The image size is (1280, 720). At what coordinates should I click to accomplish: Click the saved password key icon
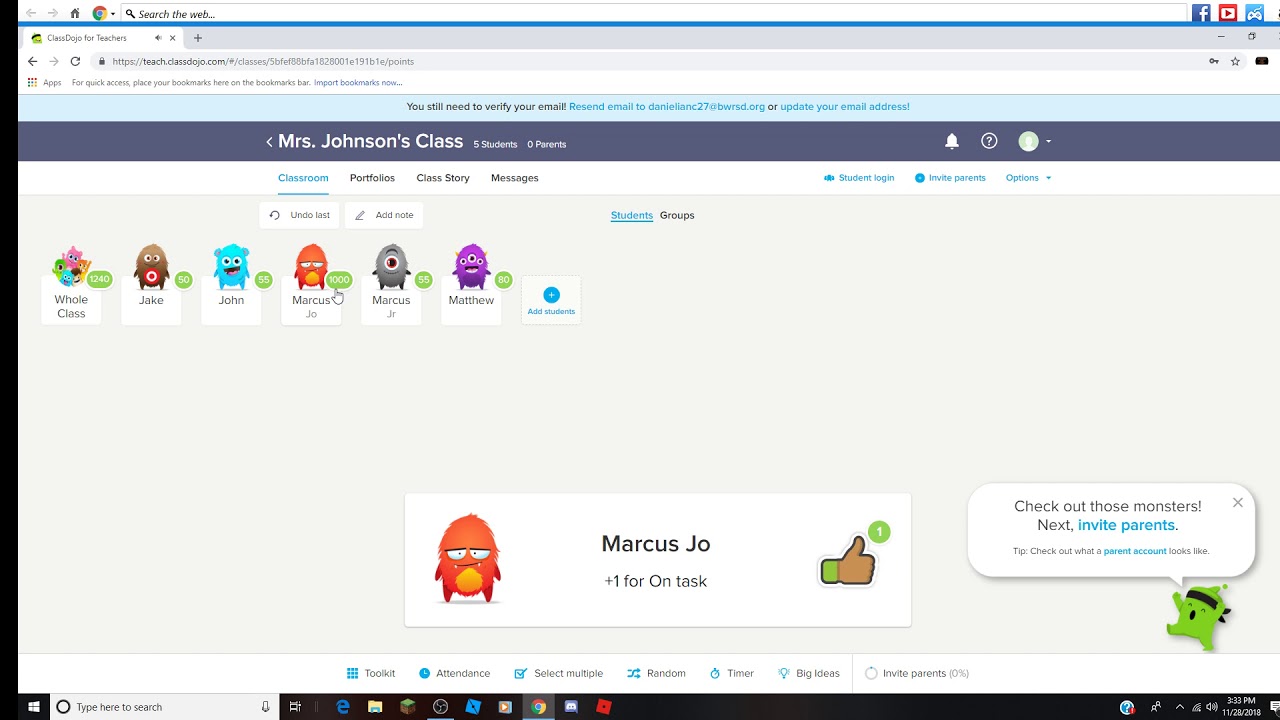point(1214,61)
